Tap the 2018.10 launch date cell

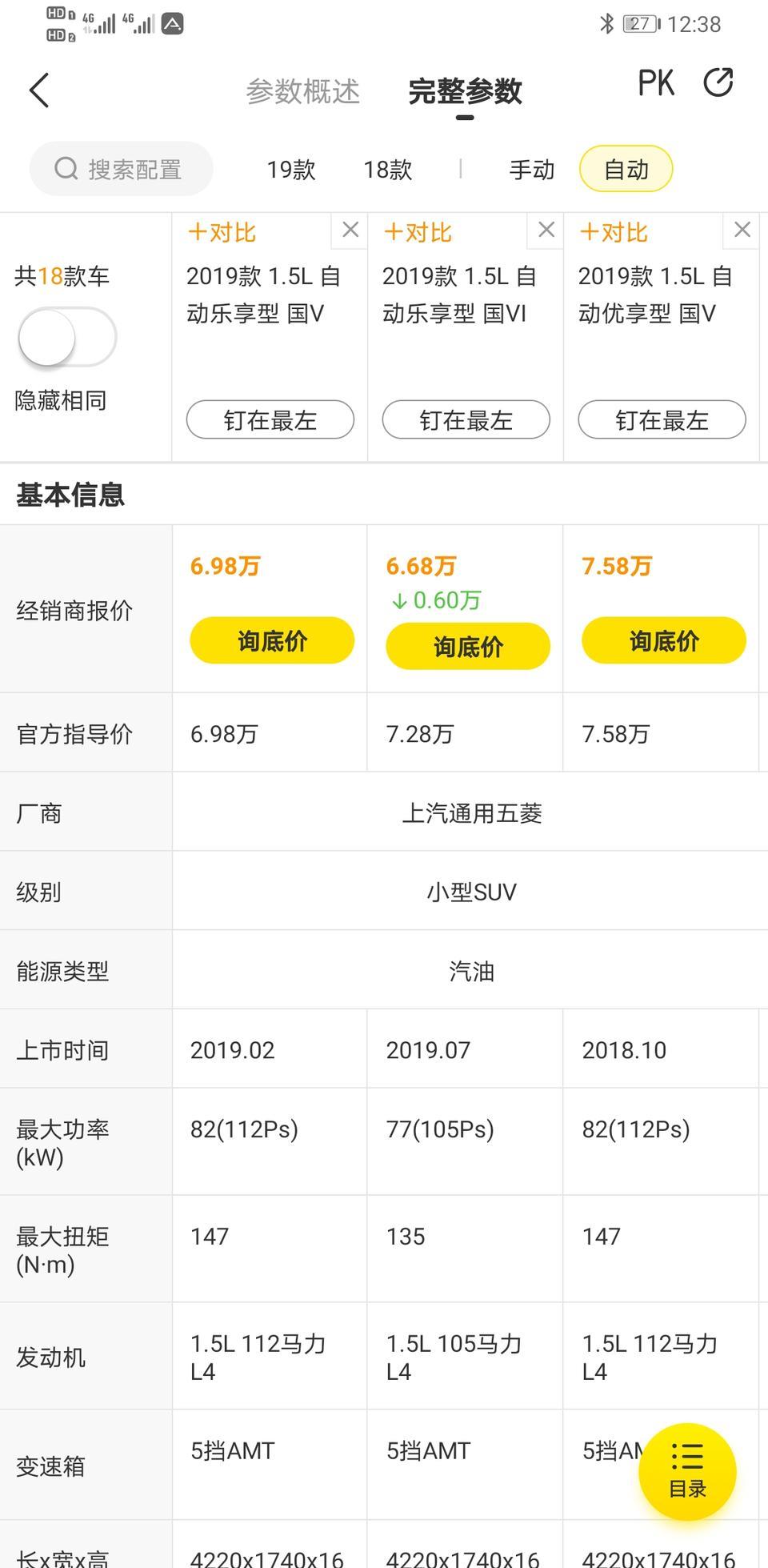pos(662,1049)
